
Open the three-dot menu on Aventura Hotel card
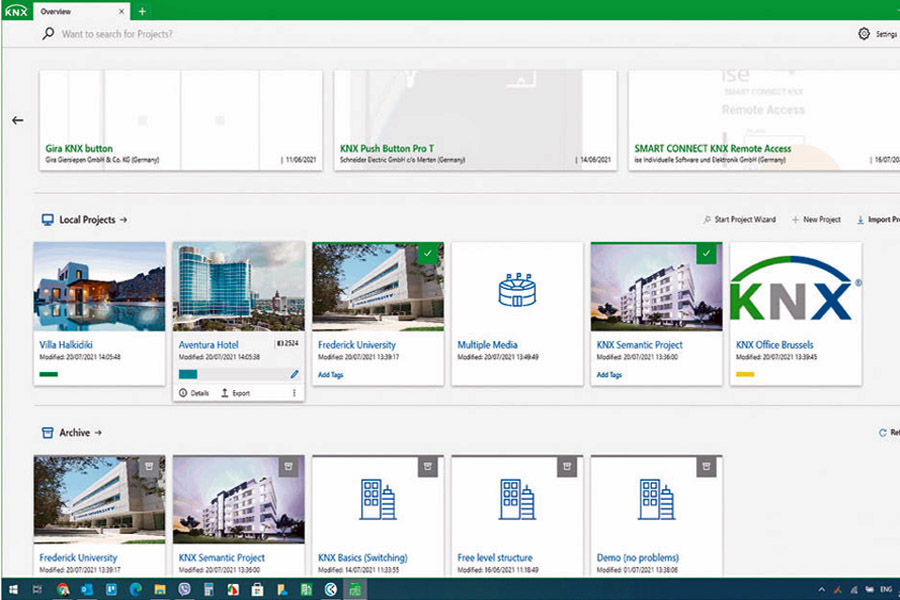294,393
